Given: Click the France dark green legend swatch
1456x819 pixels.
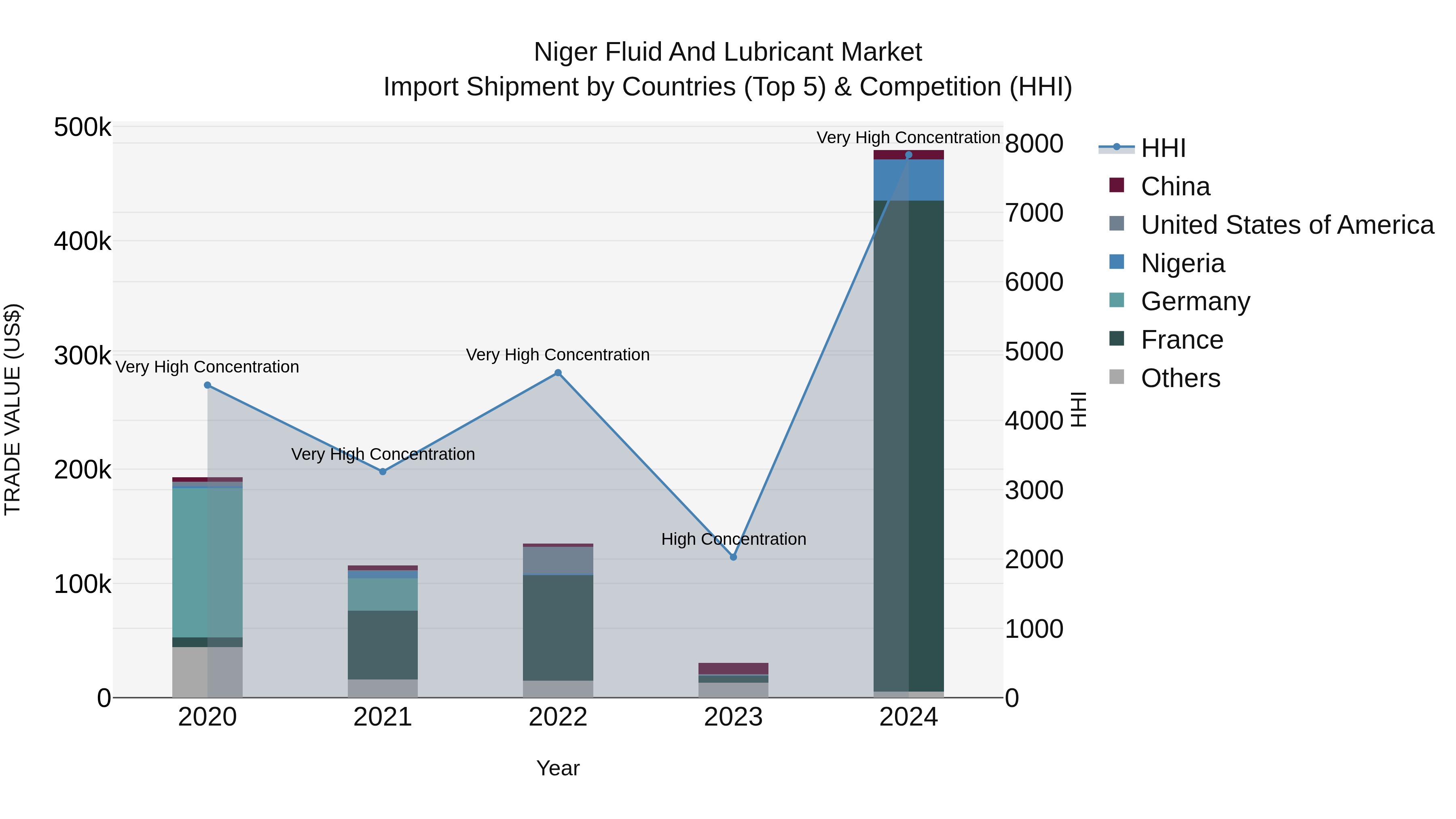Looking at the screenshot, I should [x=1117, y=338].
